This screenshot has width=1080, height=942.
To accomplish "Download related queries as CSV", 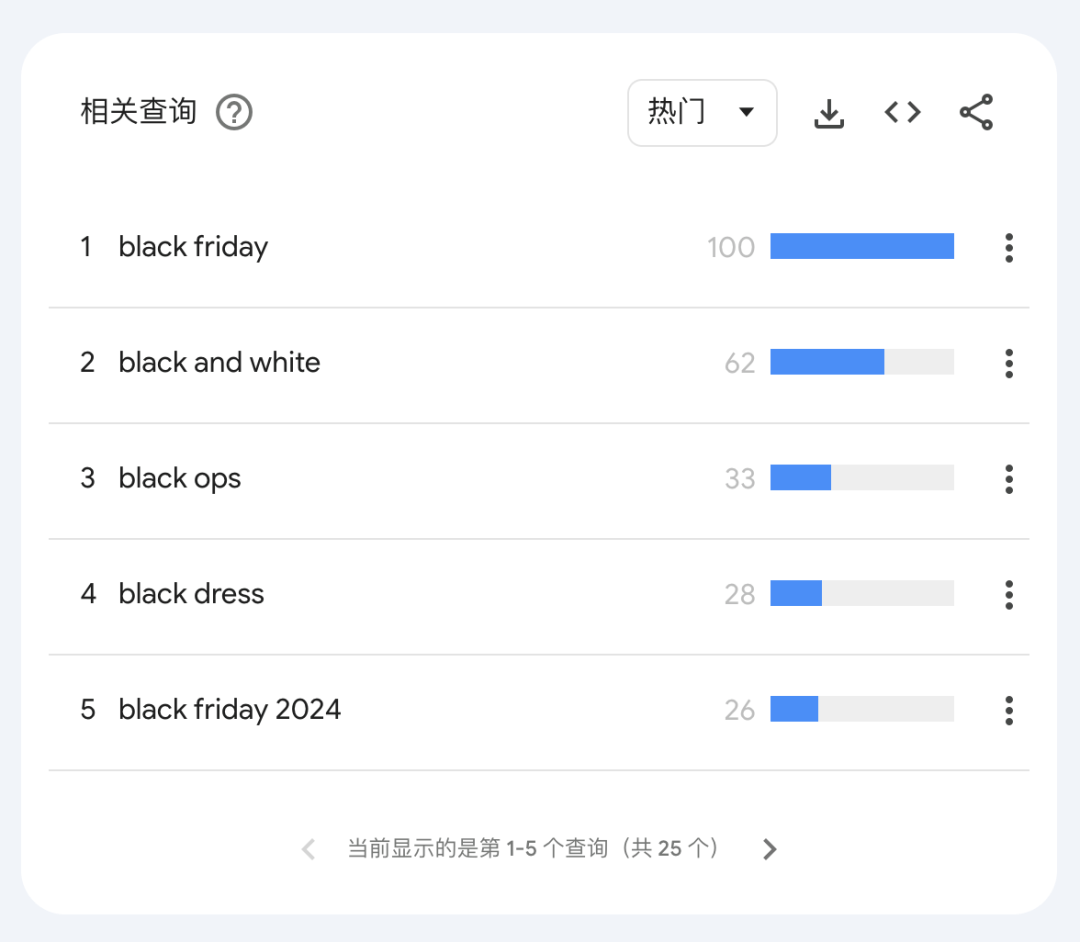I will 829,113.
